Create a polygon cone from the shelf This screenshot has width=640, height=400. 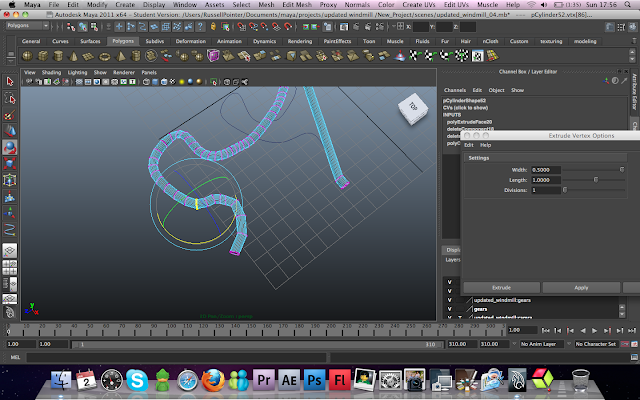pos(73,56)
